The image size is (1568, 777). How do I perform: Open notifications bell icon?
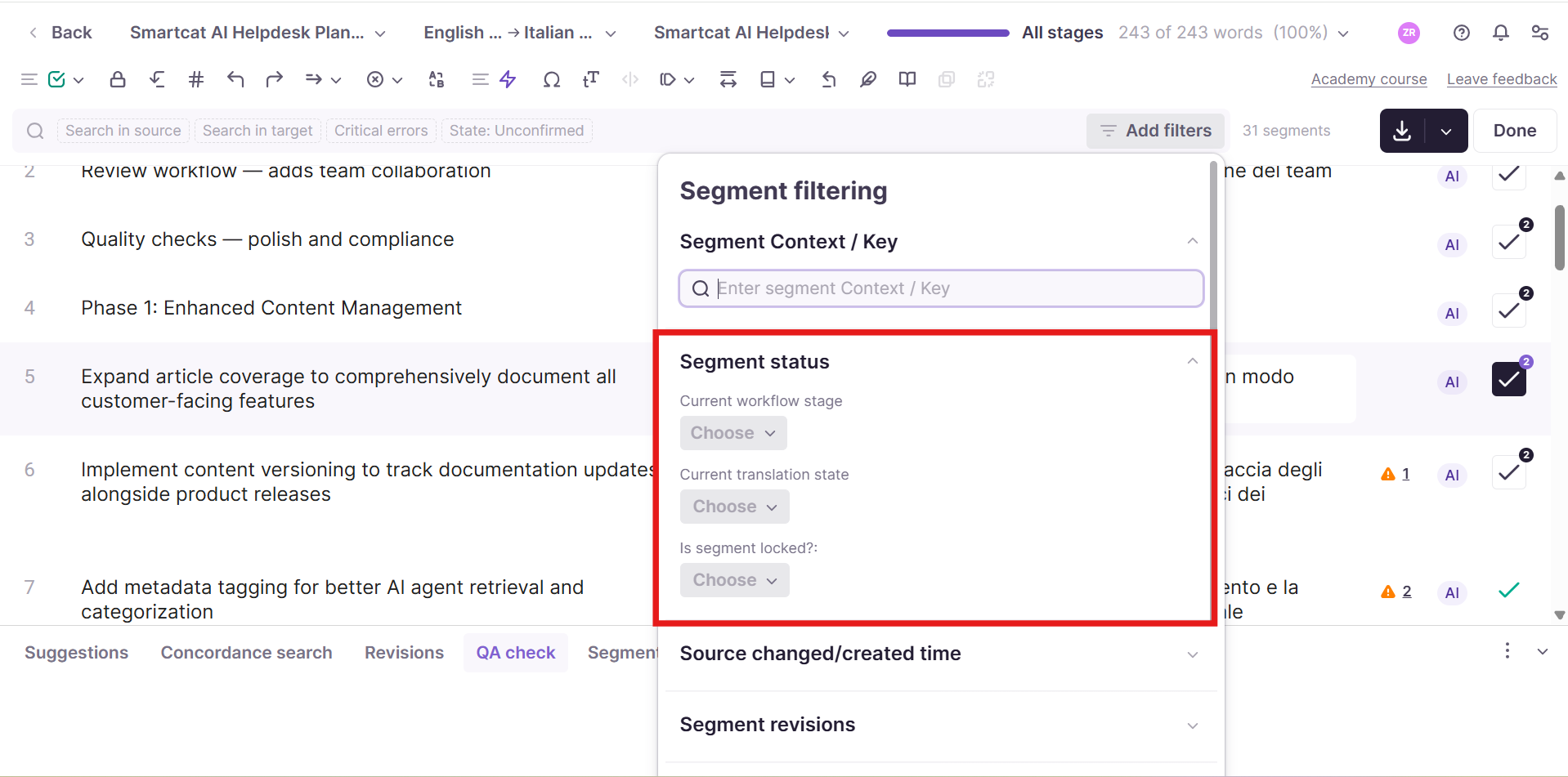click(x=1501, y=33)
